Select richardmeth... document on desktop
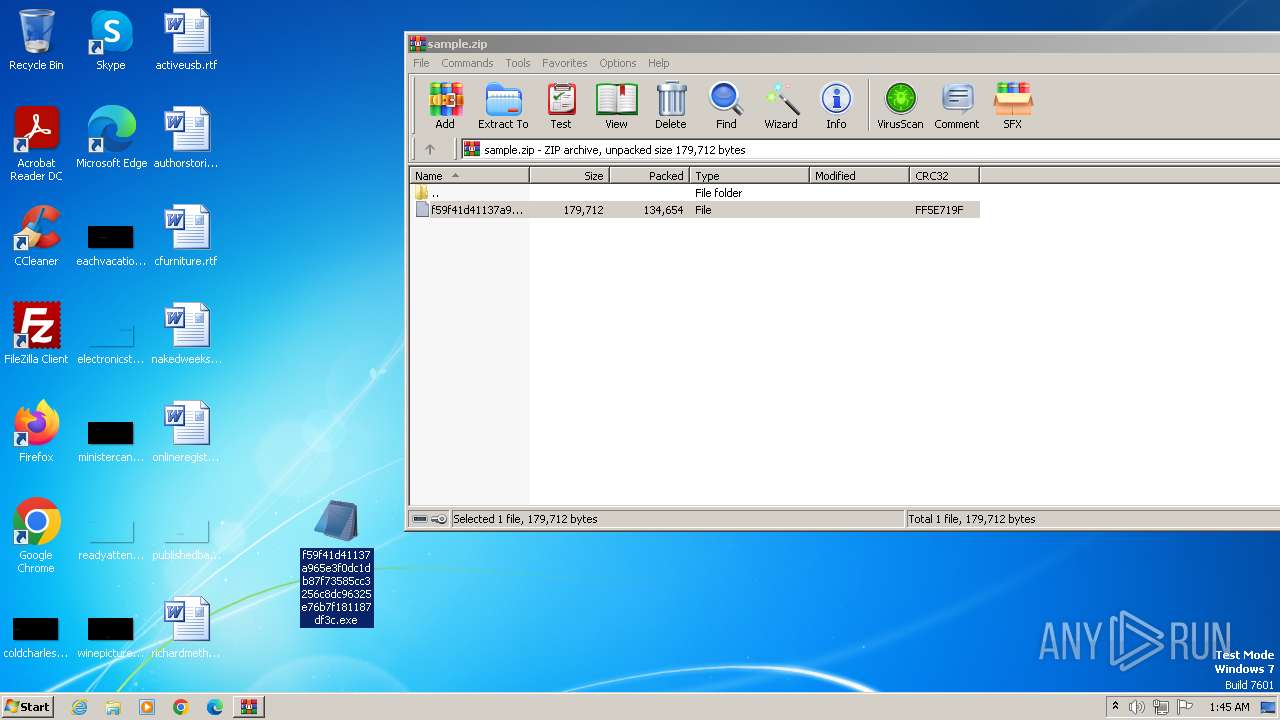 pos(186,628)
